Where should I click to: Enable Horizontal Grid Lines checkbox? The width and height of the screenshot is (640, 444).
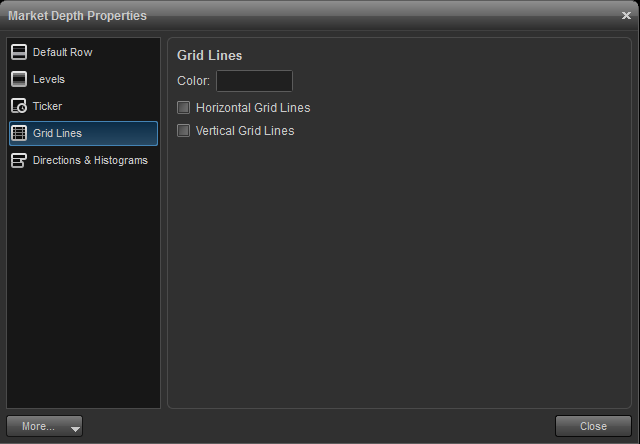click(183, 108)
